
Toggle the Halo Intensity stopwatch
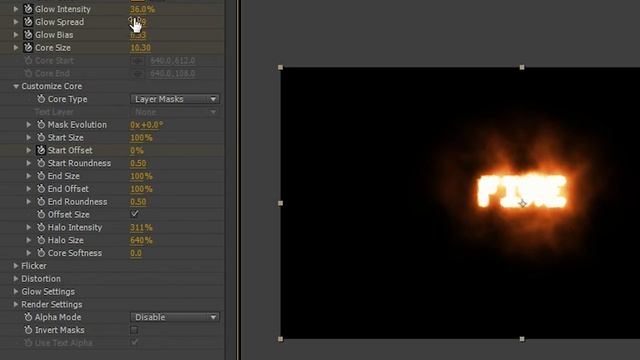[x=41, y=227]
